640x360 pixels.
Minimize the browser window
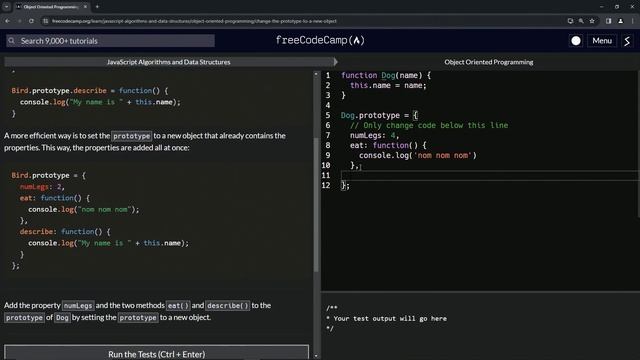point(602,7)
